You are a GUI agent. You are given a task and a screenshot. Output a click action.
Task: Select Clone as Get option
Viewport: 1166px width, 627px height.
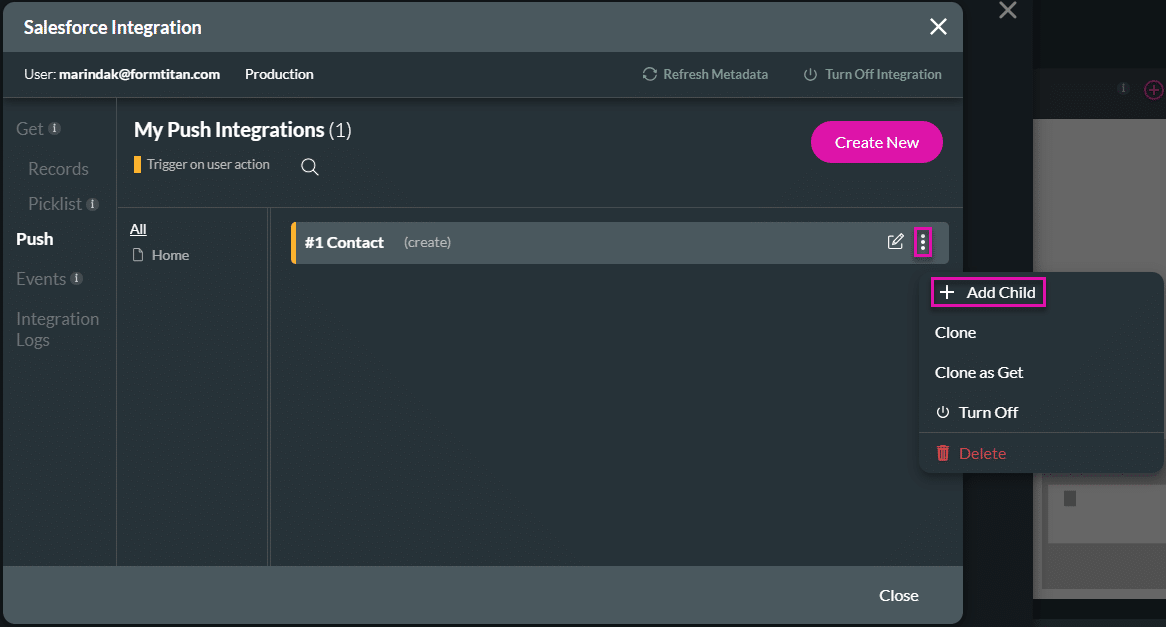tap(979, 372)
